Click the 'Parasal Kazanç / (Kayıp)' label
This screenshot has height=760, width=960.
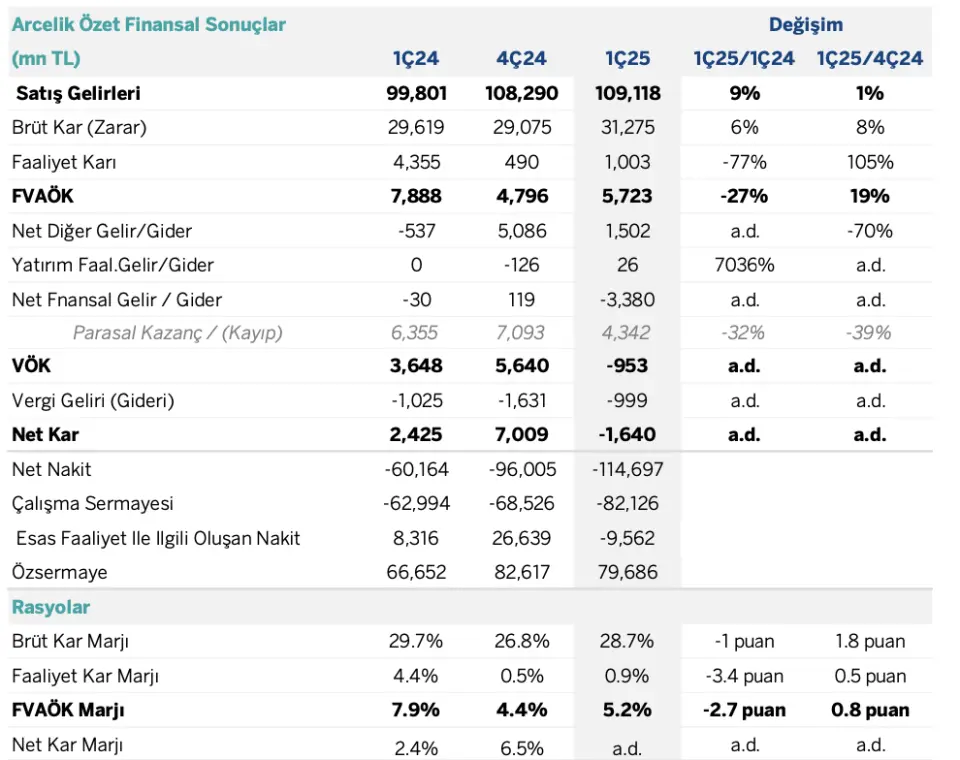[178, 333]
